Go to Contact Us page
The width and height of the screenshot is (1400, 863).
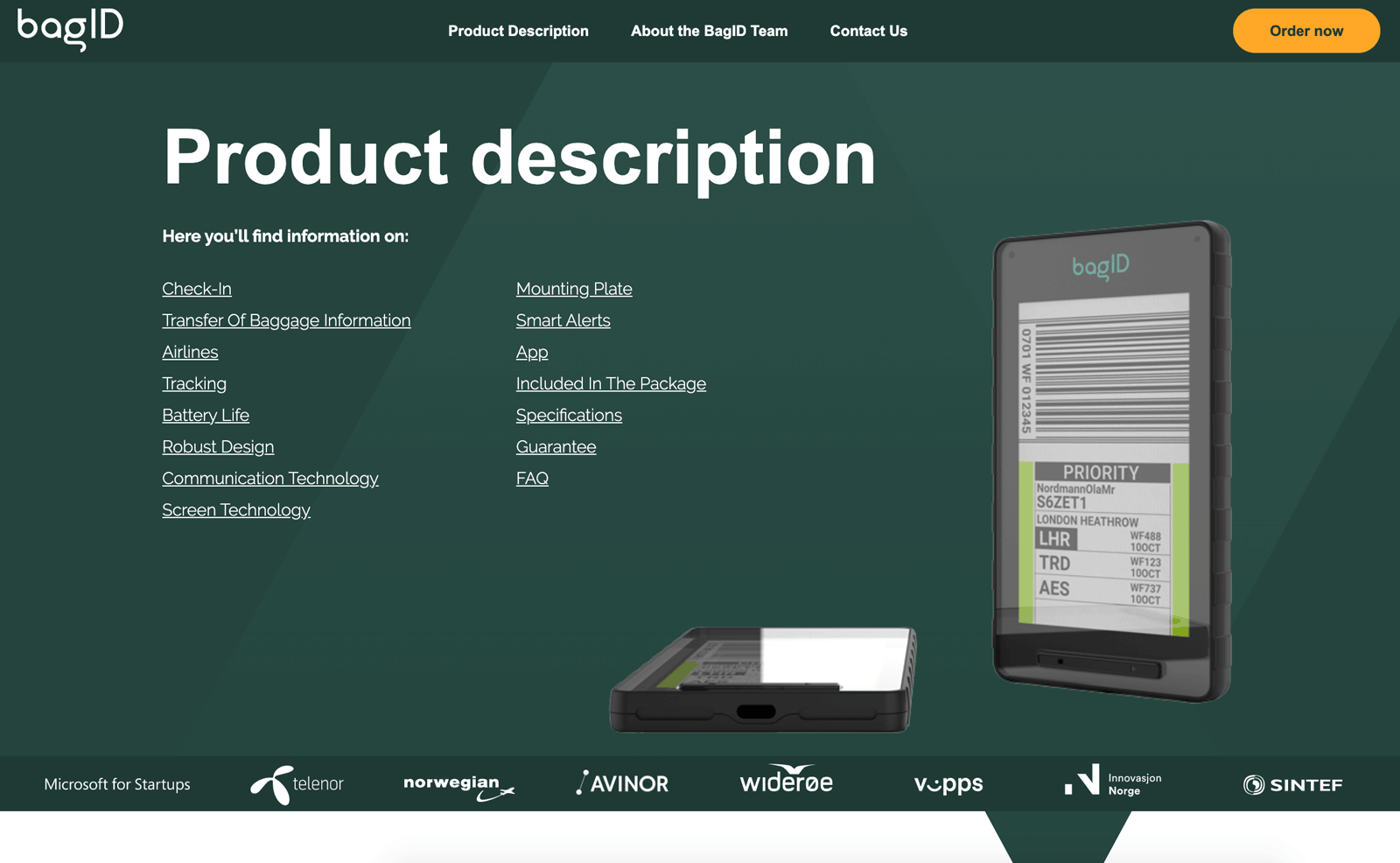[x=868, y=31]
